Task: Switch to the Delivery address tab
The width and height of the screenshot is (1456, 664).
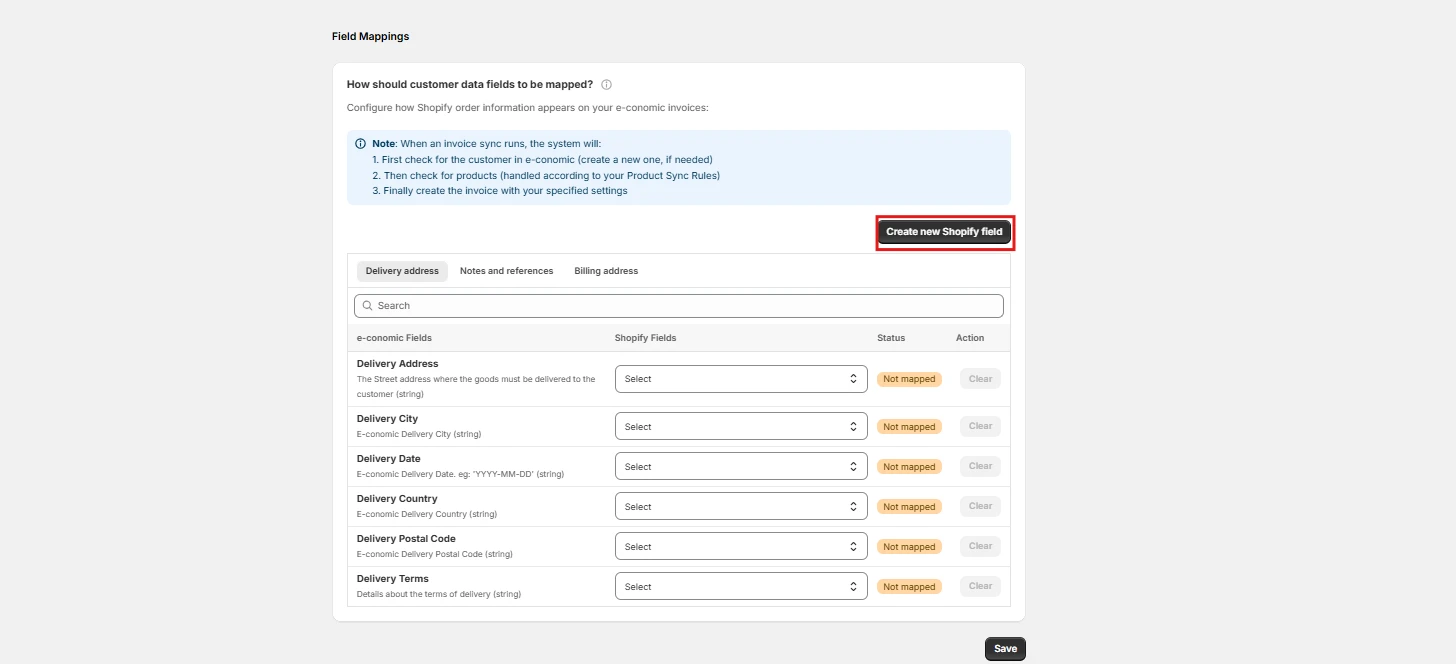Action: click(x=402, y=271)
